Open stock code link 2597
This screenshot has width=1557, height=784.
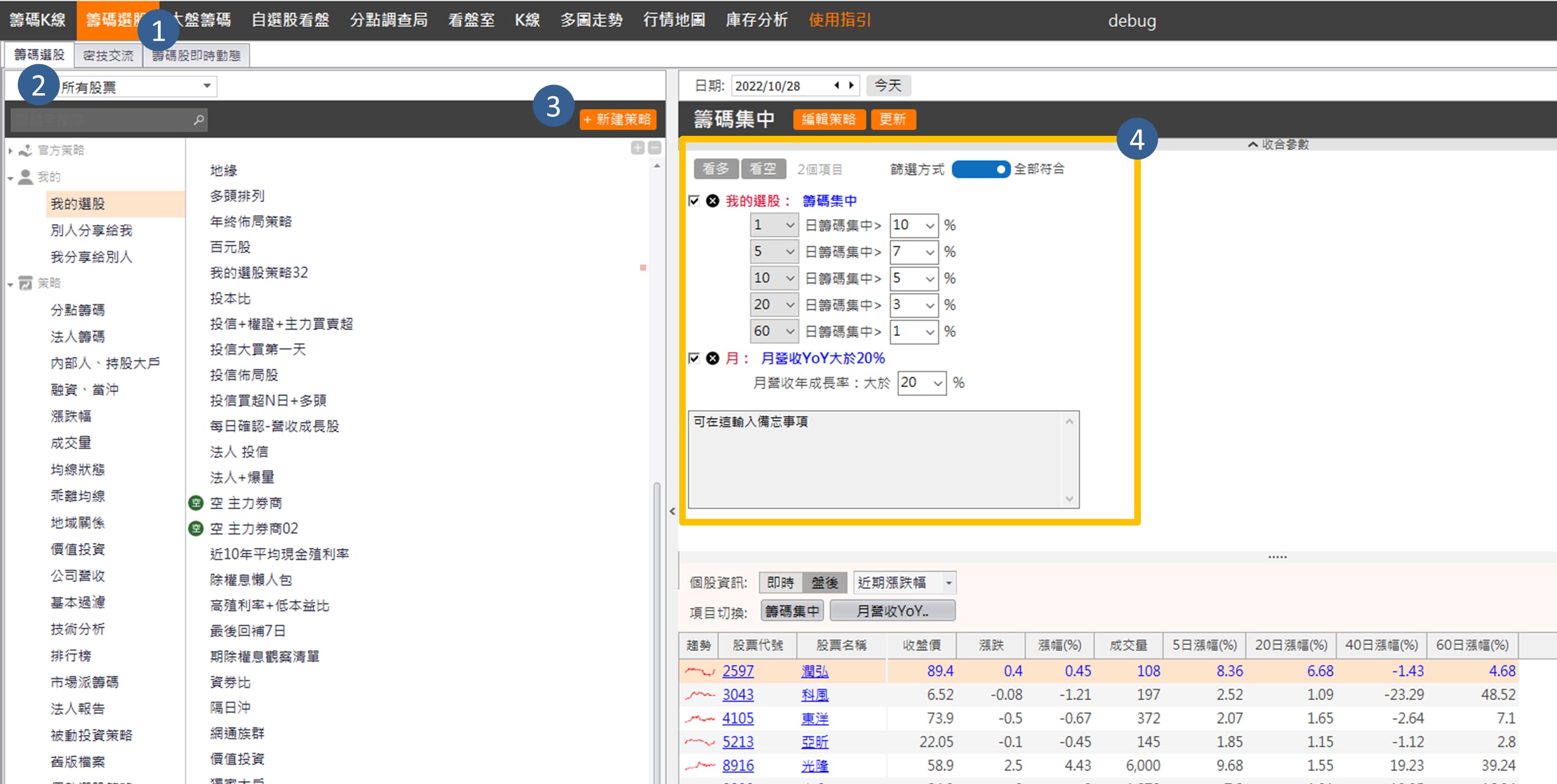coord(737,671)
